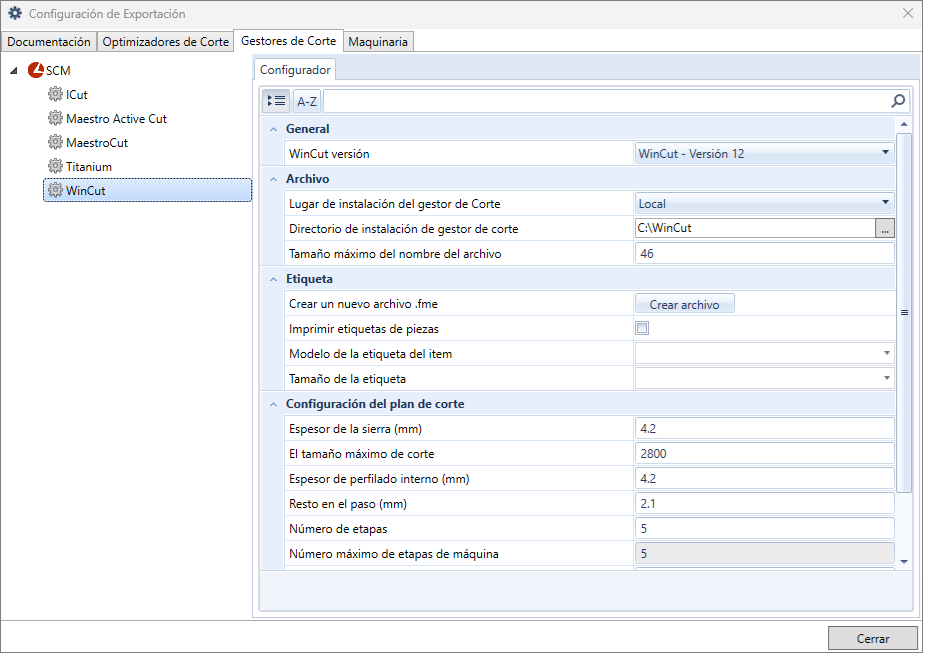Click El tamaño máximo de corte field 2800
931x656 pixels.
click(765, 454)
